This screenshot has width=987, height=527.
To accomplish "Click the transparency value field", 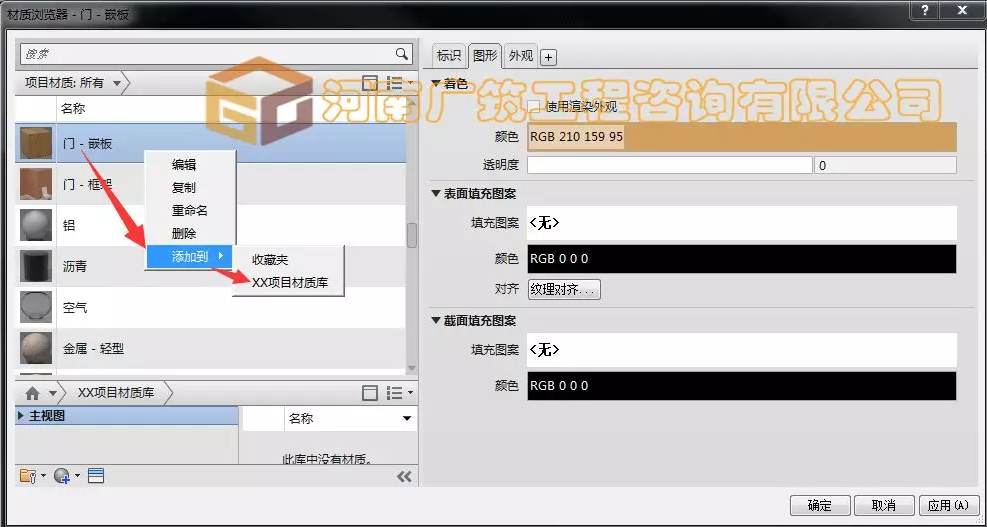I will [x=885, y=166].
